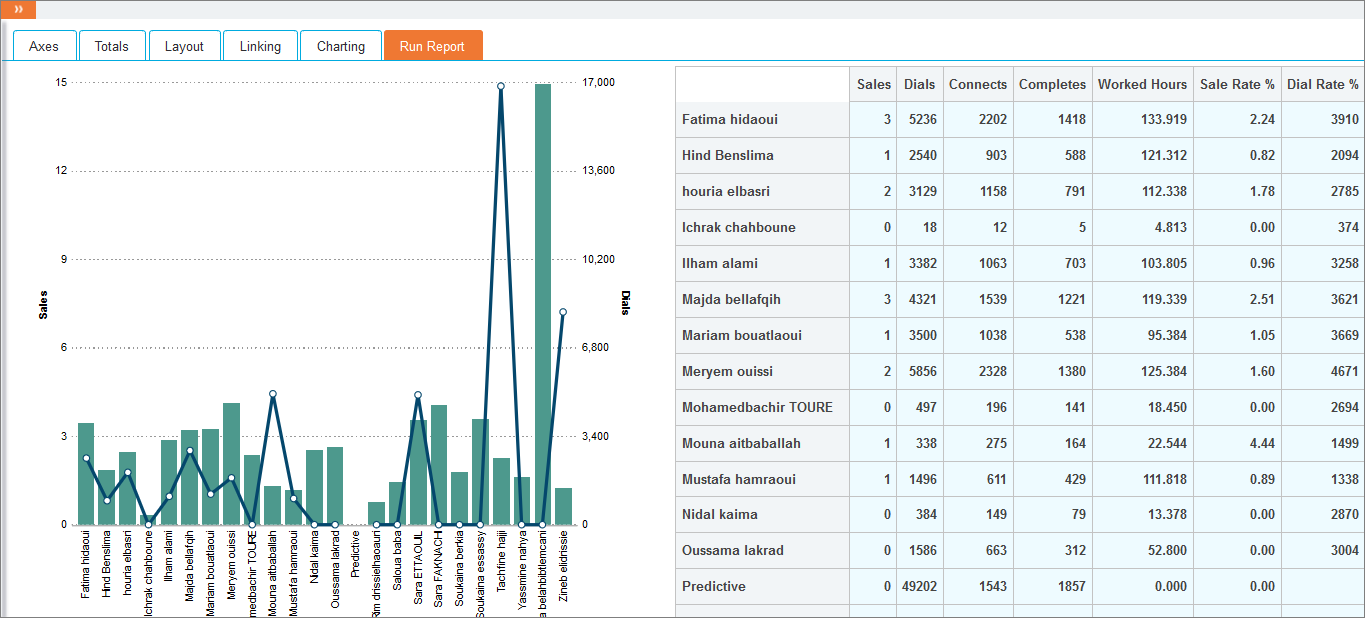
Task: Select Nidal kaima row header in table
Action: pyautogui.click(x=763, y=515)
